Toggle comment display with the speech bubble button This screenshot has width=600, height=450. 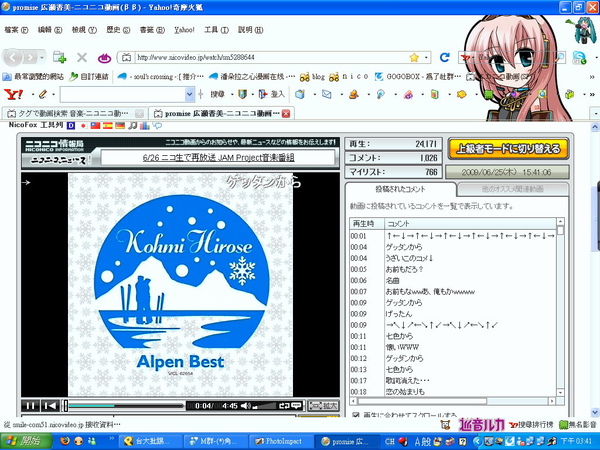click(x=296, y=406)
